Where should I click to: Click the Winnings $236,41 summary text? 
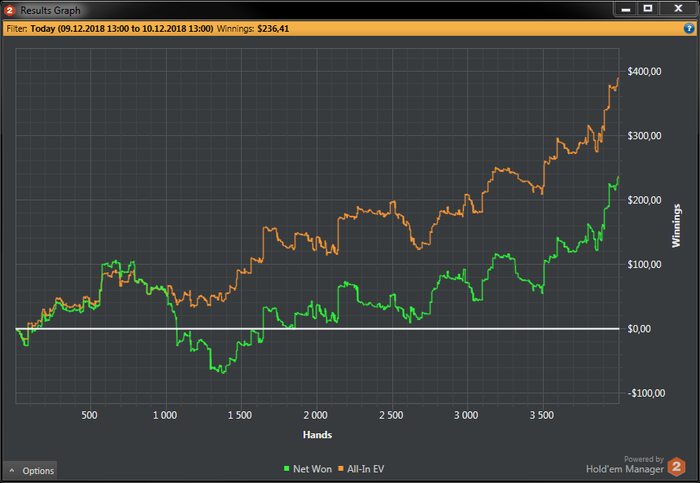tap(253, 29)
